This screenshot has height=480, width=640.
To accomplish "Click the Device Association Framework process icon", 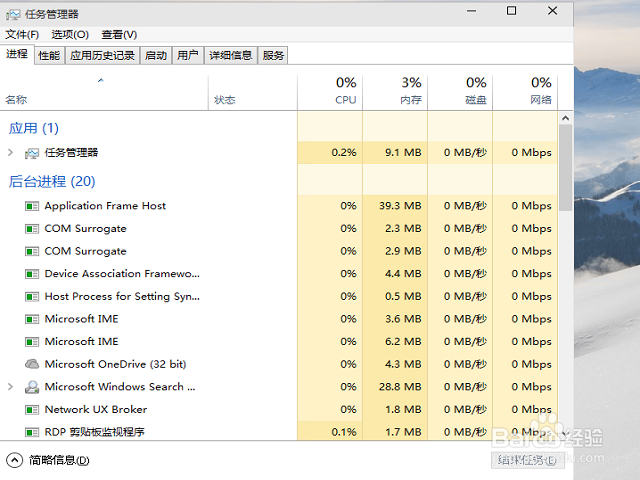I will (32, 274).
